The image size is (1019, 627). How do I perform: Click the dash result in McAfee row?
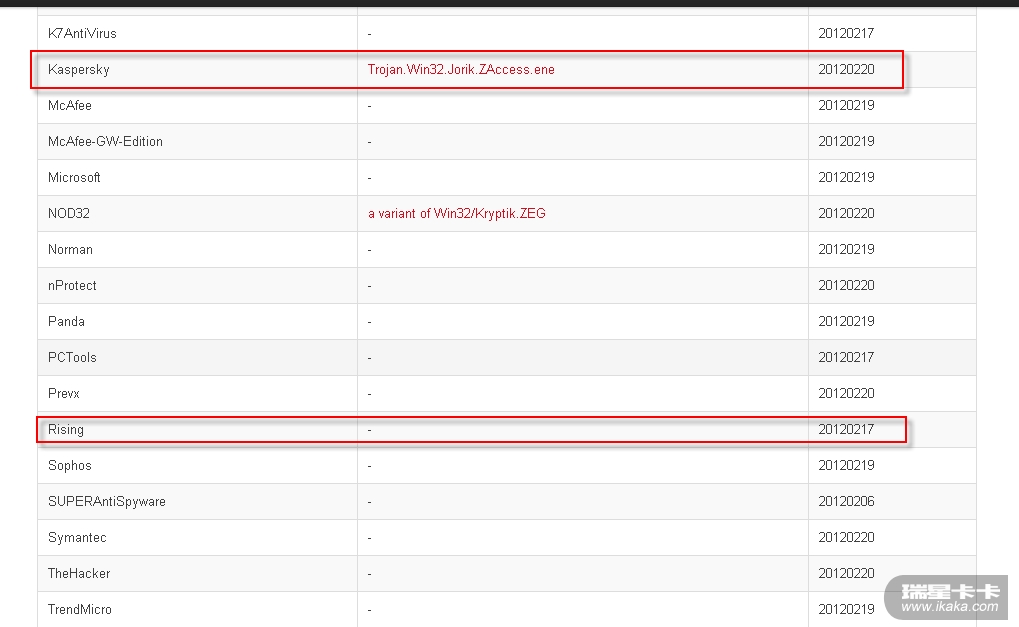370,106
